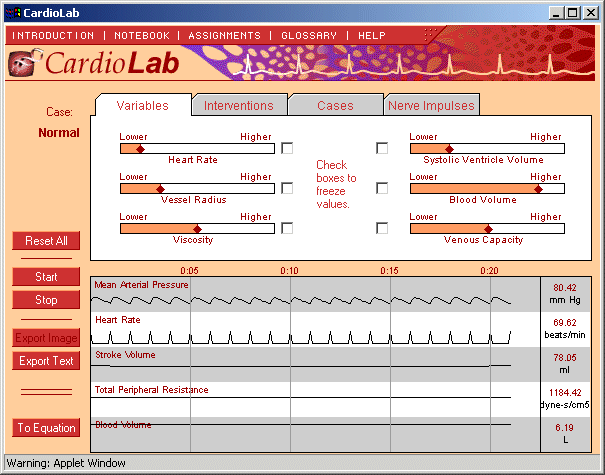The height and width of the screenshot is (475, 605).
Task: Click the 80.42 mm Hg readout
Action: pos(565,294)
